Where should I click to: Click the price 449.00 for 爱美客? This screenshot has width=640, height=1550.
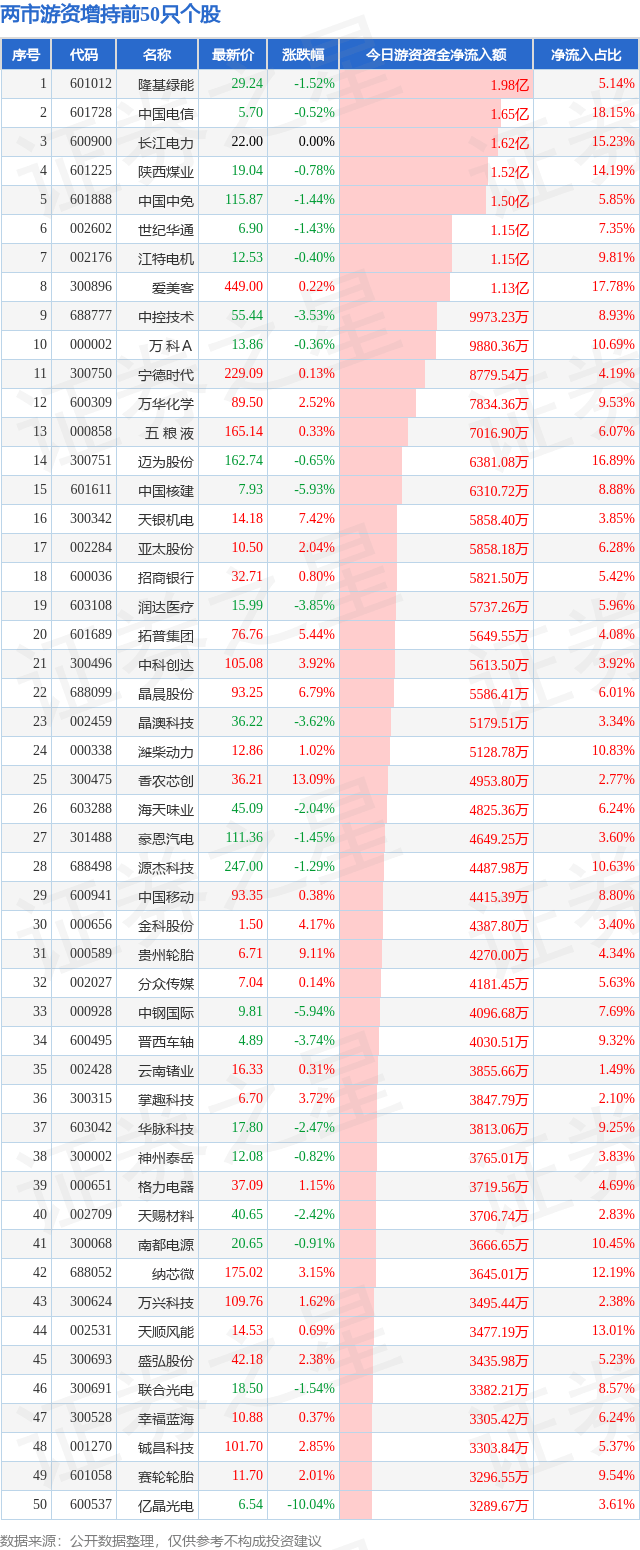pos(246,287)
